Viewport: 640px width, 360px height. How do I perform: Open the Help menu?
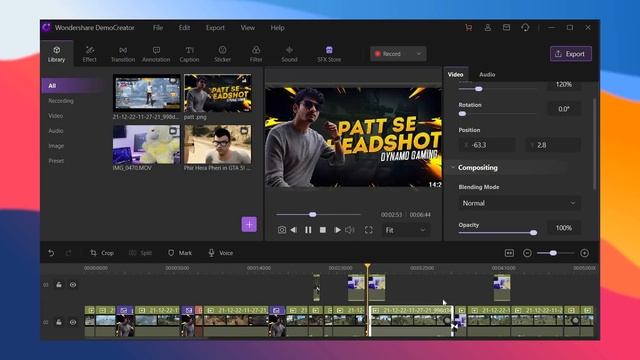277,28
